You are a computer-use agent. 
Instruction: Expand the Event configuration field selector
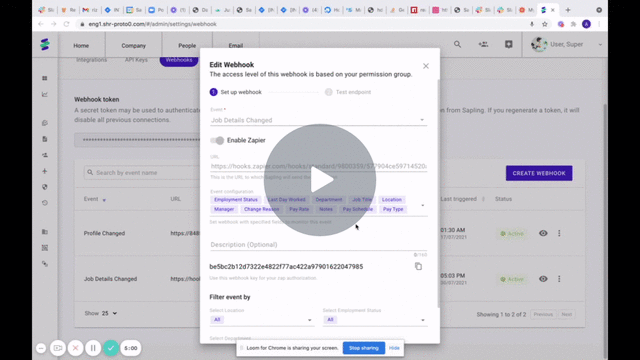tap(422, 205)
